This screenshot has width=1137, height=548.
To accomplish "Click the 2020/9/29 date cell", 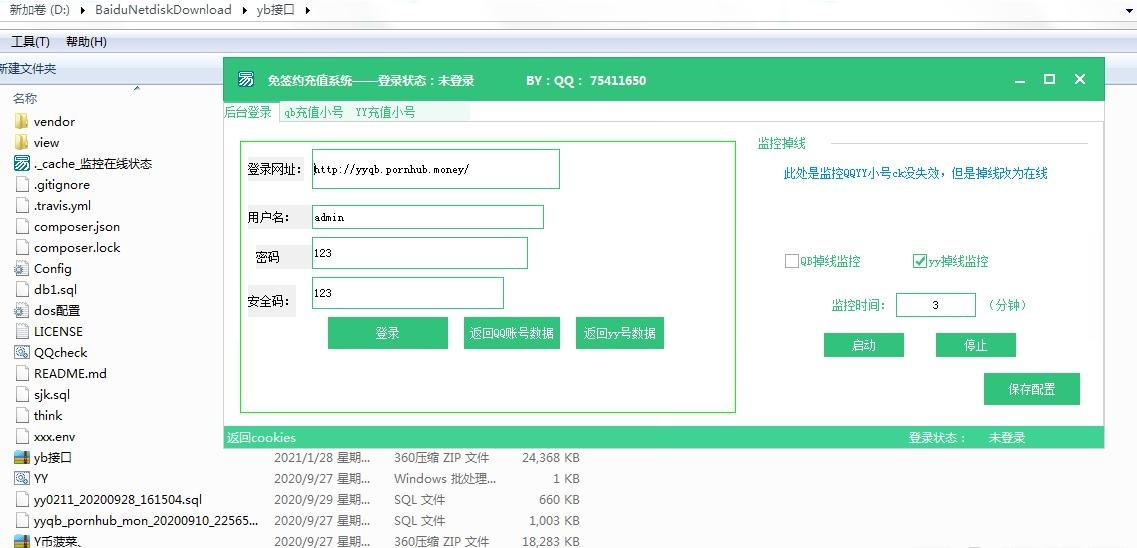I will pos(322,500).
